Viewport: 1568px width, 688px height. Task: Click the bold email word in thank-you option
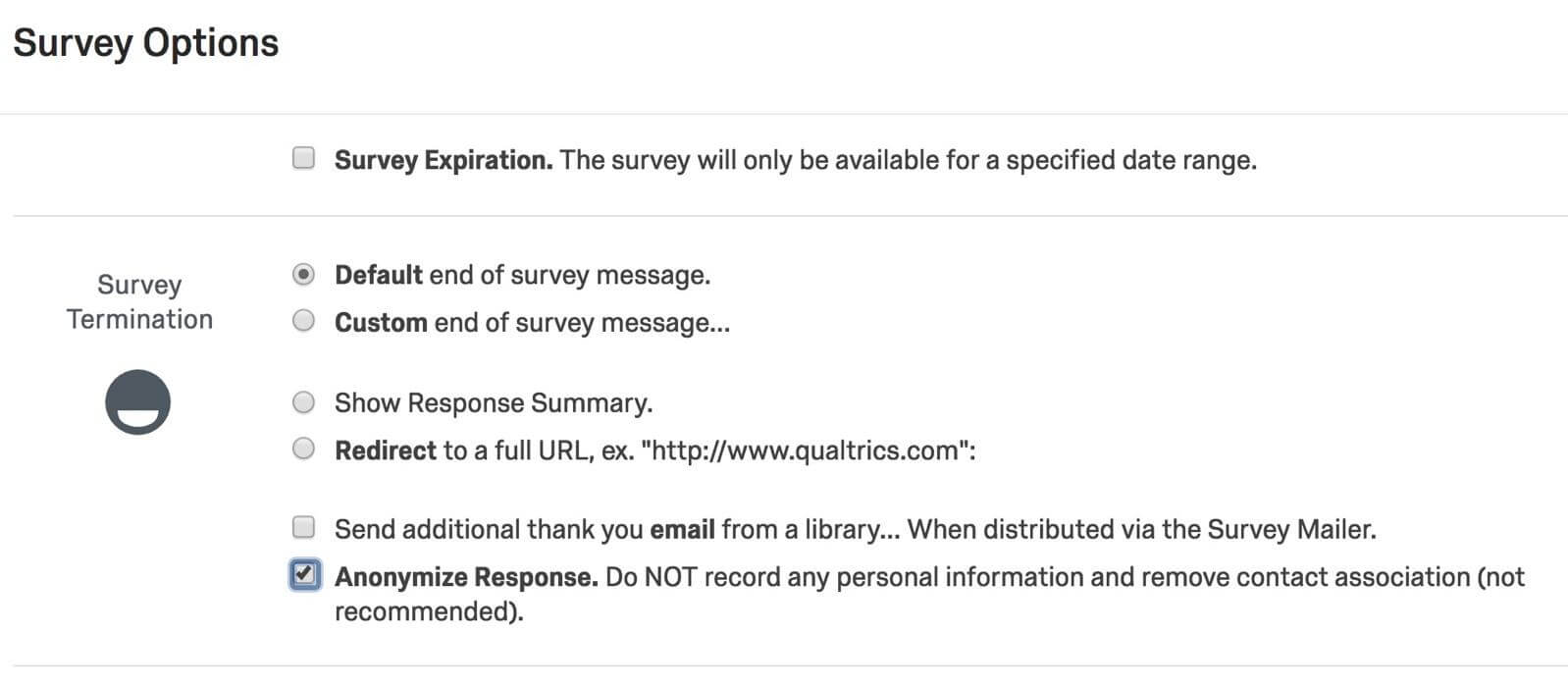pyautogui.click(x=682, y=530)
